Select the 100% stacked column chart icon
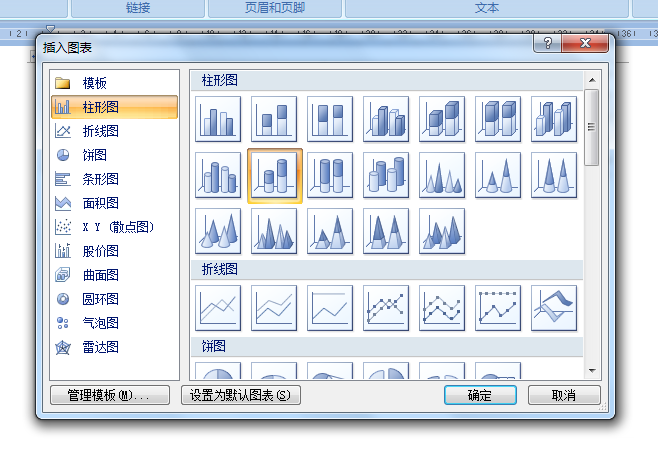 [x=330, y=119]
